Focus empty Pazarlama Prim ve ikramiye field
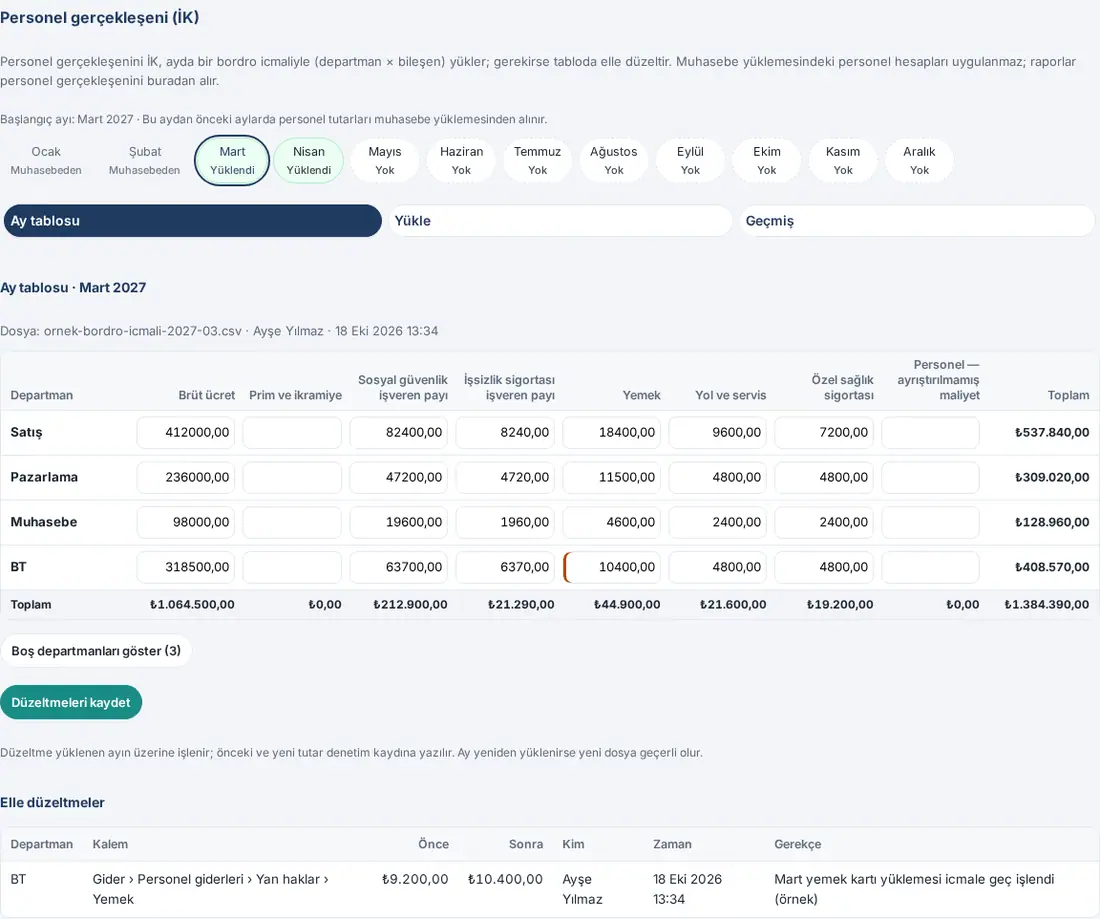The width and height of the screenshot is (1100, 919). pyautogui.click(x=293, y=478)
